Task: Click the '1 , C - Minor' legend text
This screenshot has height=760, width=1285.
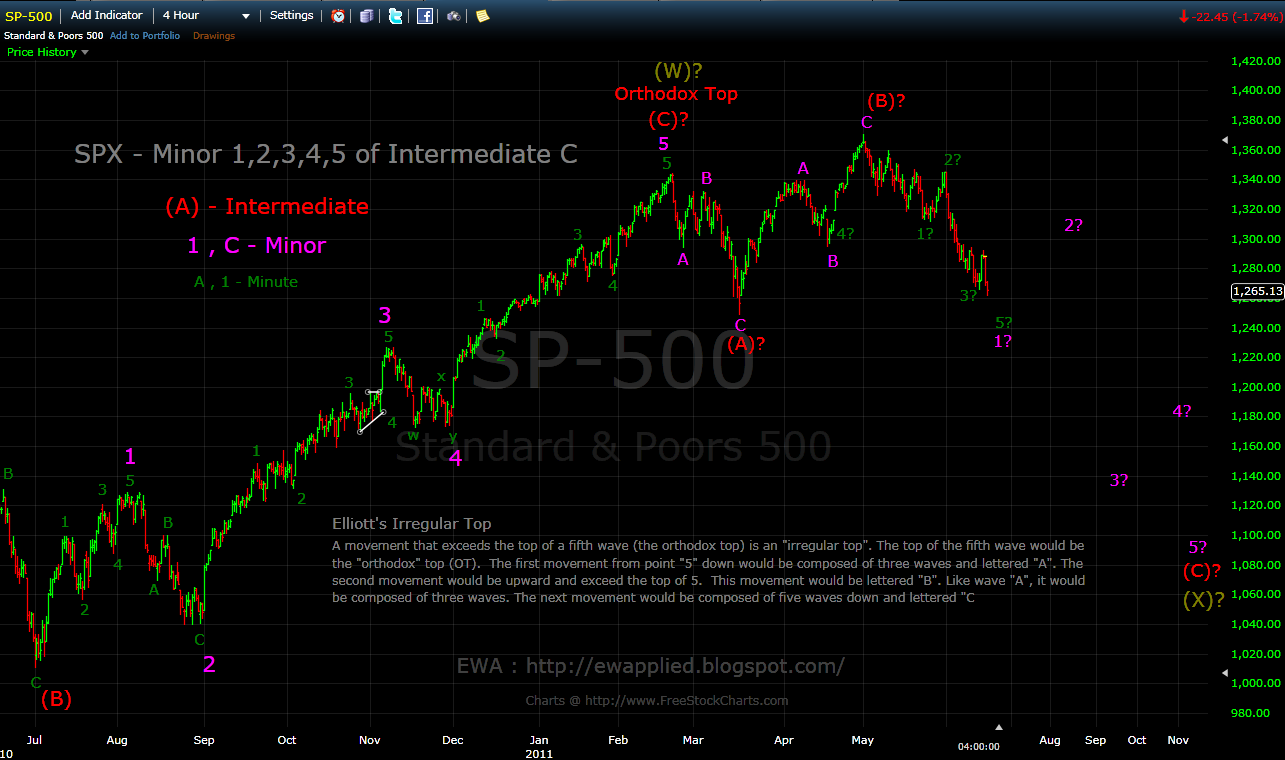Action: [256, 245]
